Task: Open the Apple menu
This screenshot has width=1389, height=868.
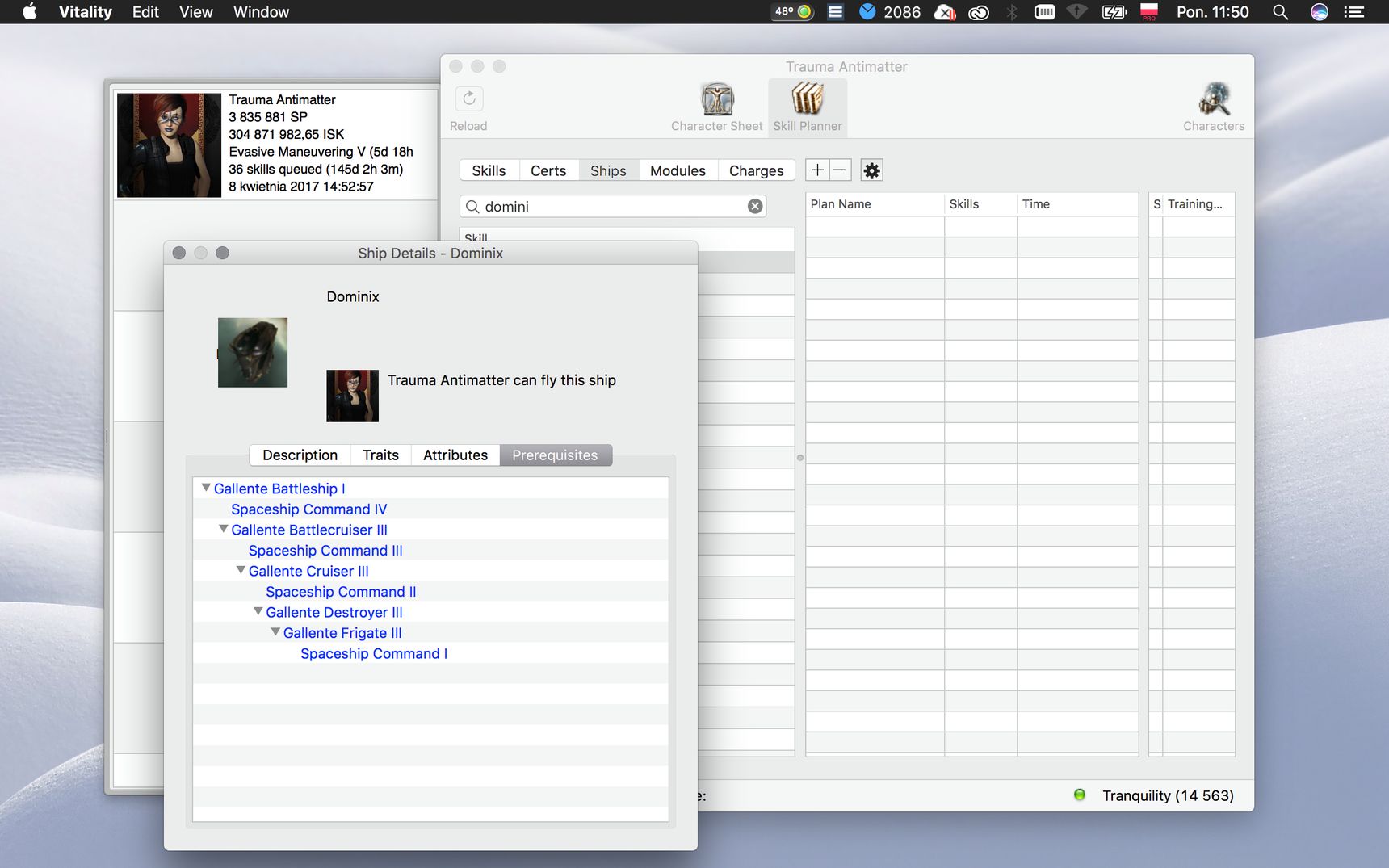Action: 30,12
